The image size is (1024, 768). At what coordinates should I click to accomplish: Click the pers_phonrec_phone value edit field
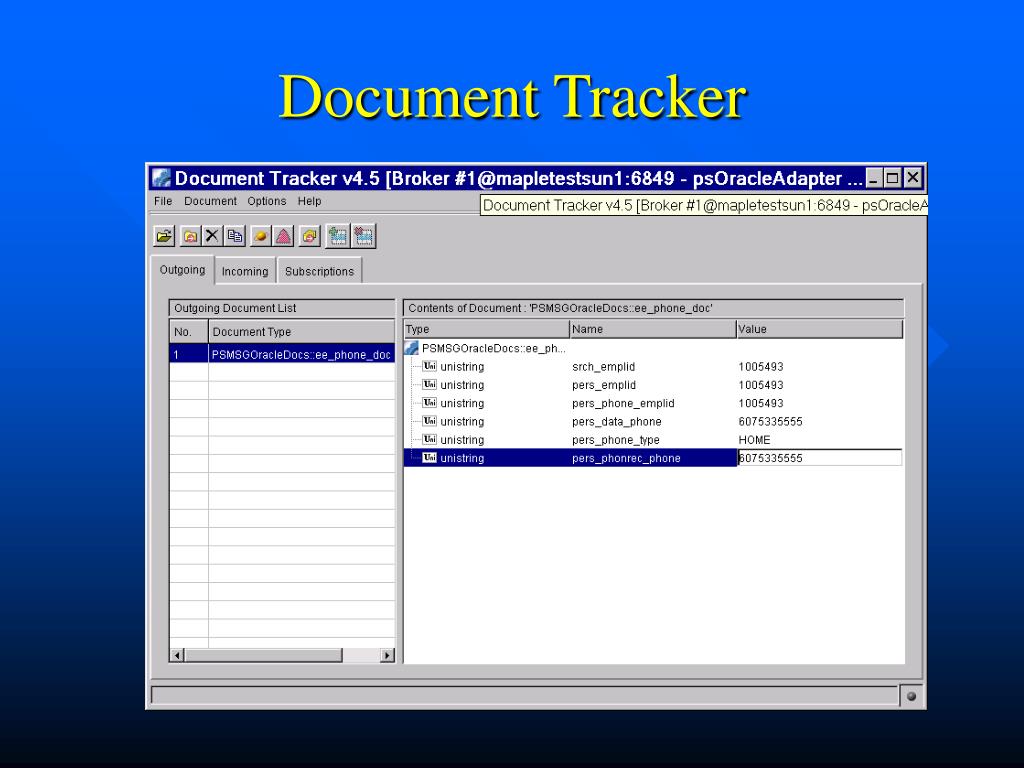coord(820,458)
